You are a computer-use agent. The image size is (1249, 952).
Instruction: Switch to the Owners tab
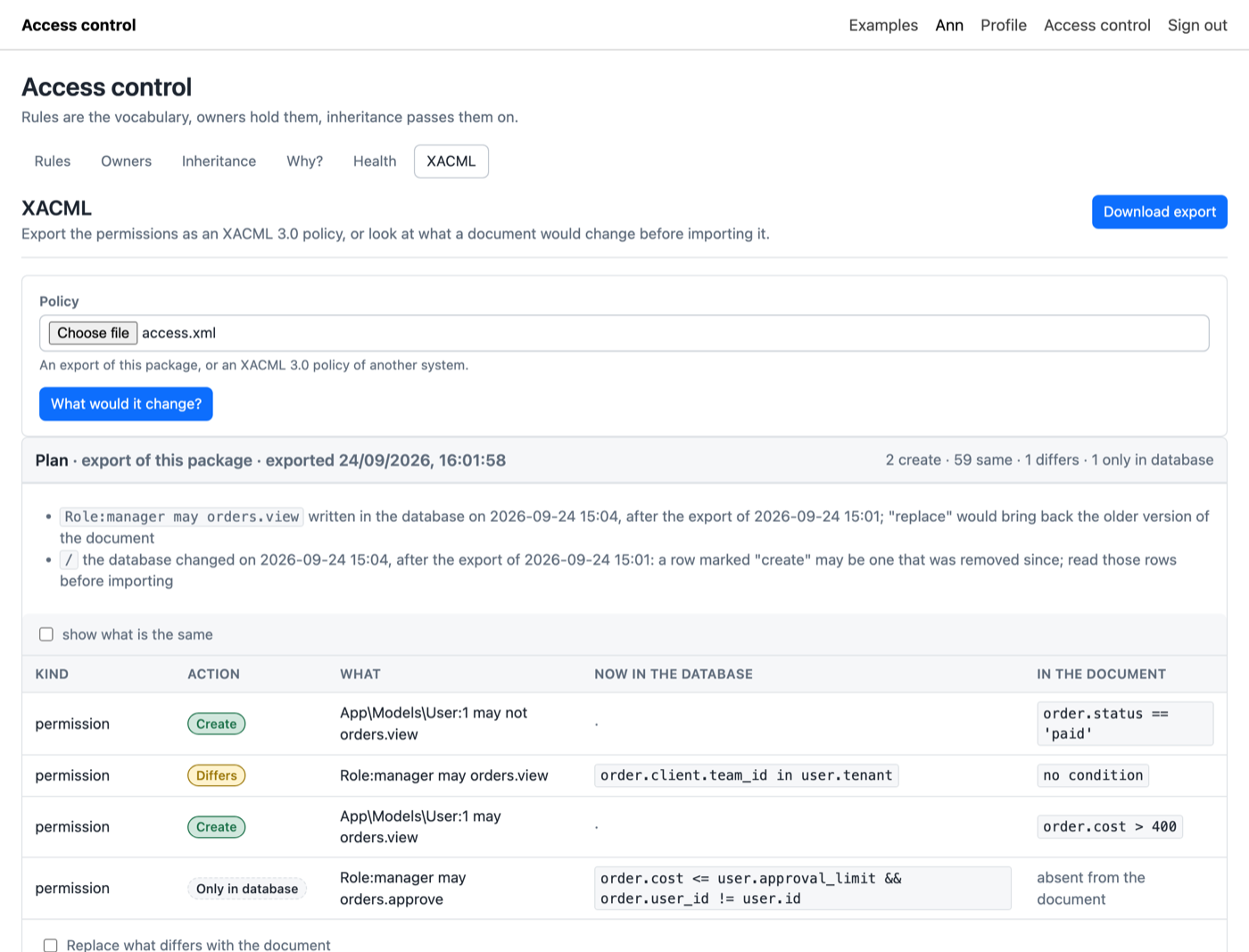pyautogui.click(x=126, y=161)
